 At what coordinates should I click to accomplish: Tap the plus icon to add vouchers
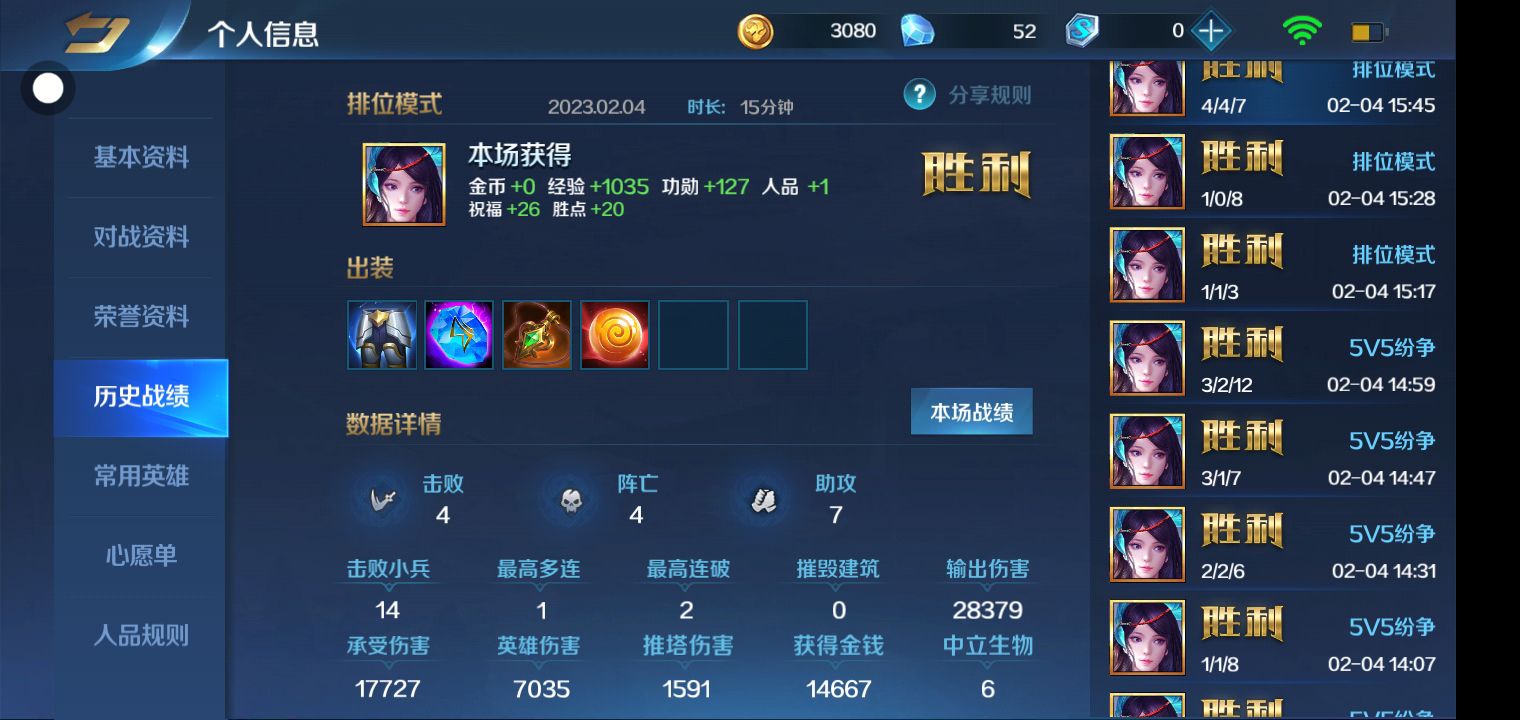click(1211, 31)
